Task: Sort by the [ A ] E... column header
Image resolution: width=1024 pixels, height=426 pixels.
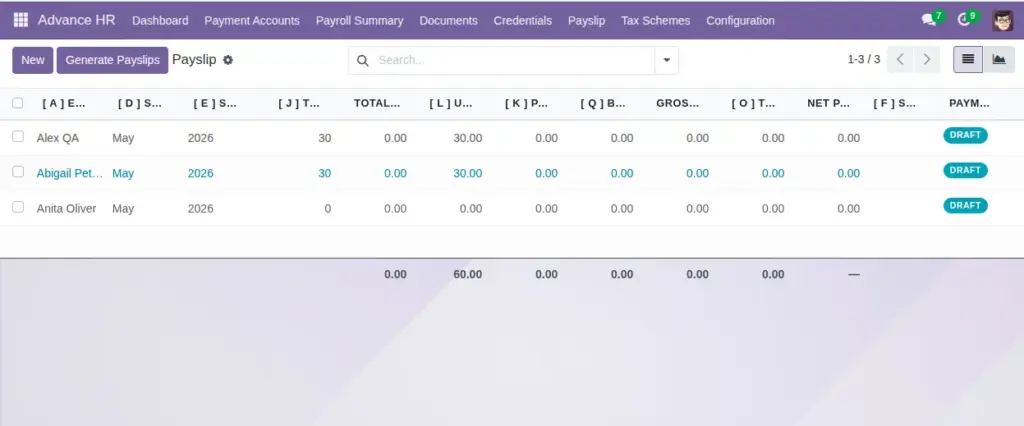Action: pyautogui.click(x=63, y=103)
